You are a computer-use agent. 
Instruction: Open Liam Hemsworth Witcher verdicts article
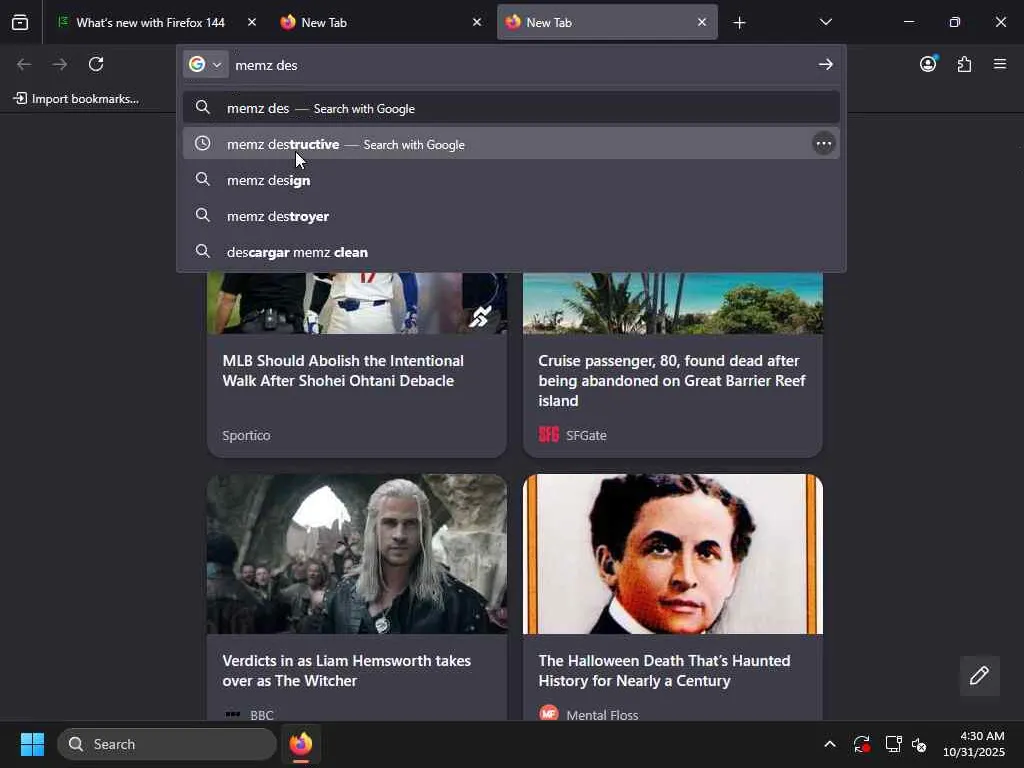point(346,670)
